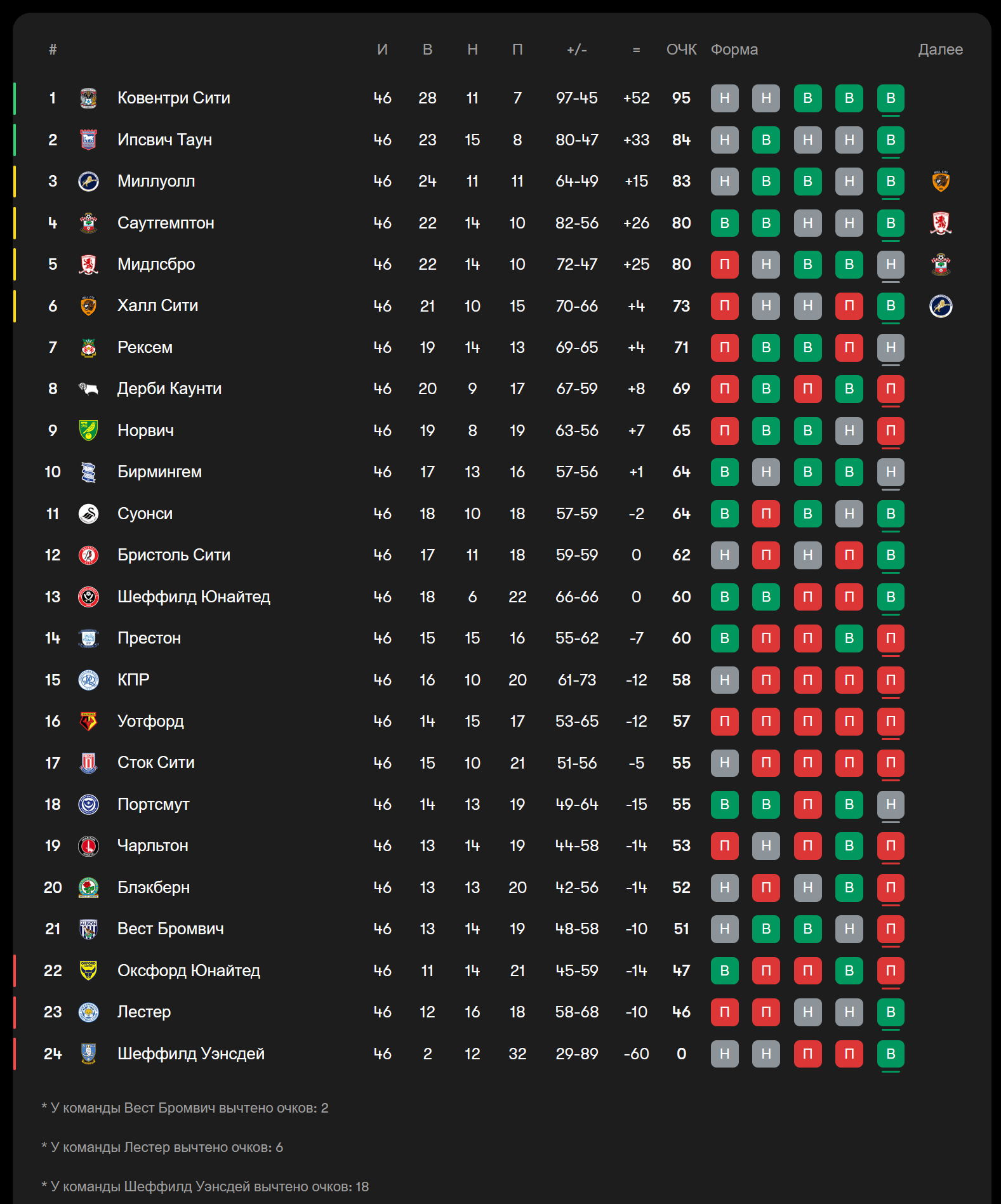The height and width of the screenshot is (1204, 1001).
Task: Open the Leicester fox crest
Action: click(88, 1012)
